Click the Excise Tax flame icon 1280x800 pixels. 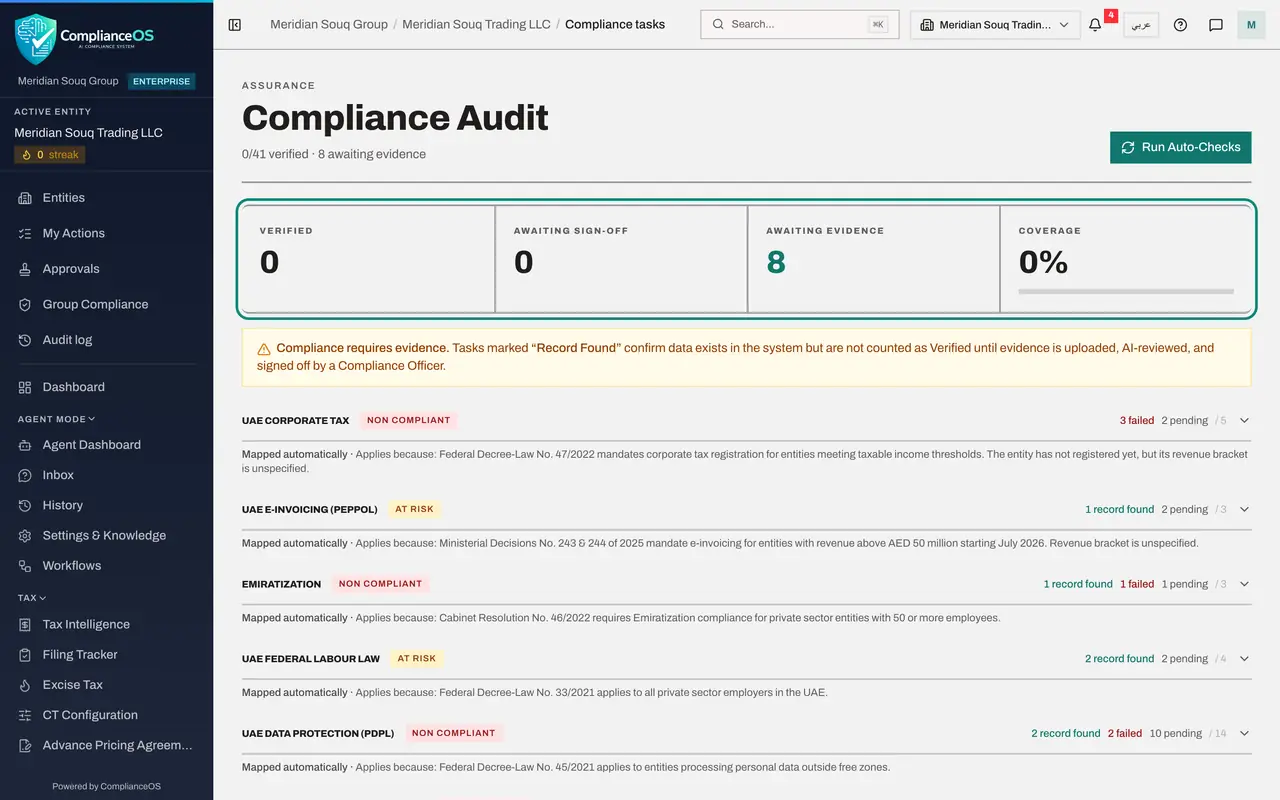tap(25, 685)
